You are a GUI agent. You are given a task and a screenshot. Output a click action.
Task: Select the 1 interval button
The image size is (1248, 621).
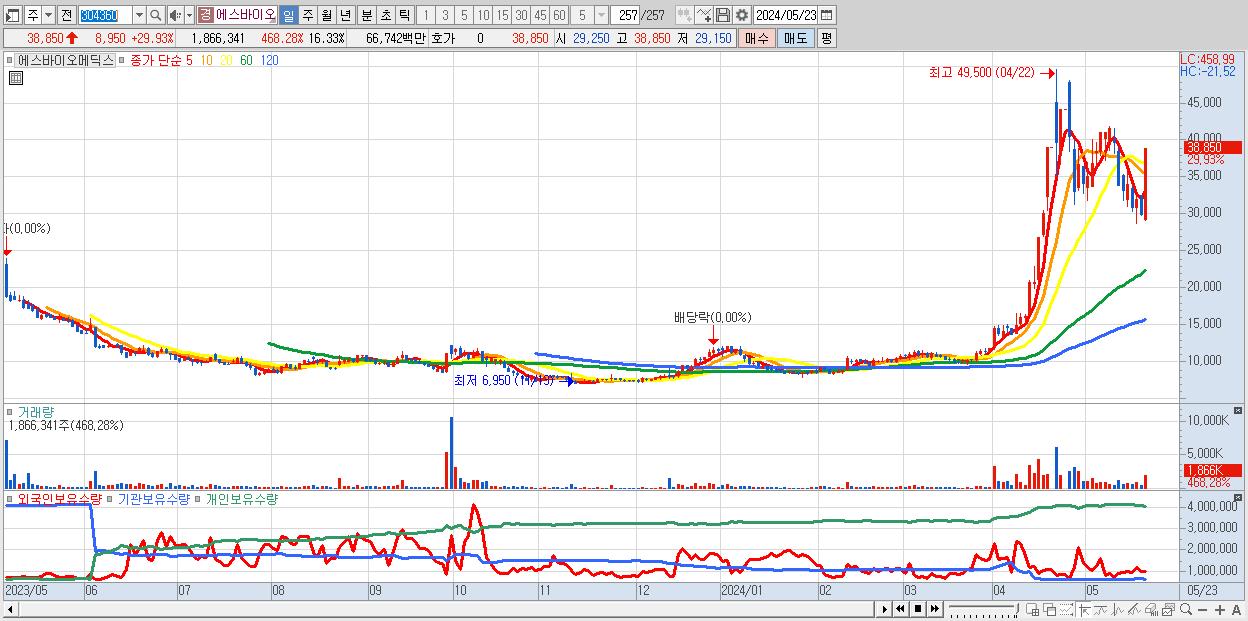[426, 15]
